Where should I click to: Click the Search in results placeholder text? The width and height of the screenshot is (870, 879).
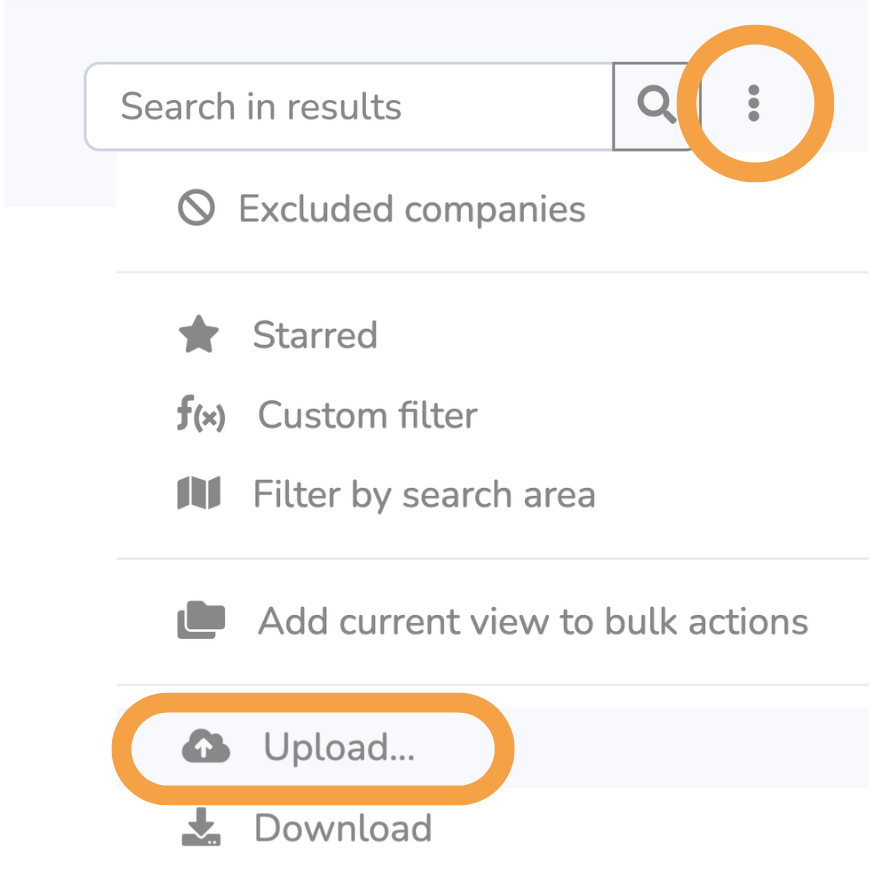pos(261,107)
